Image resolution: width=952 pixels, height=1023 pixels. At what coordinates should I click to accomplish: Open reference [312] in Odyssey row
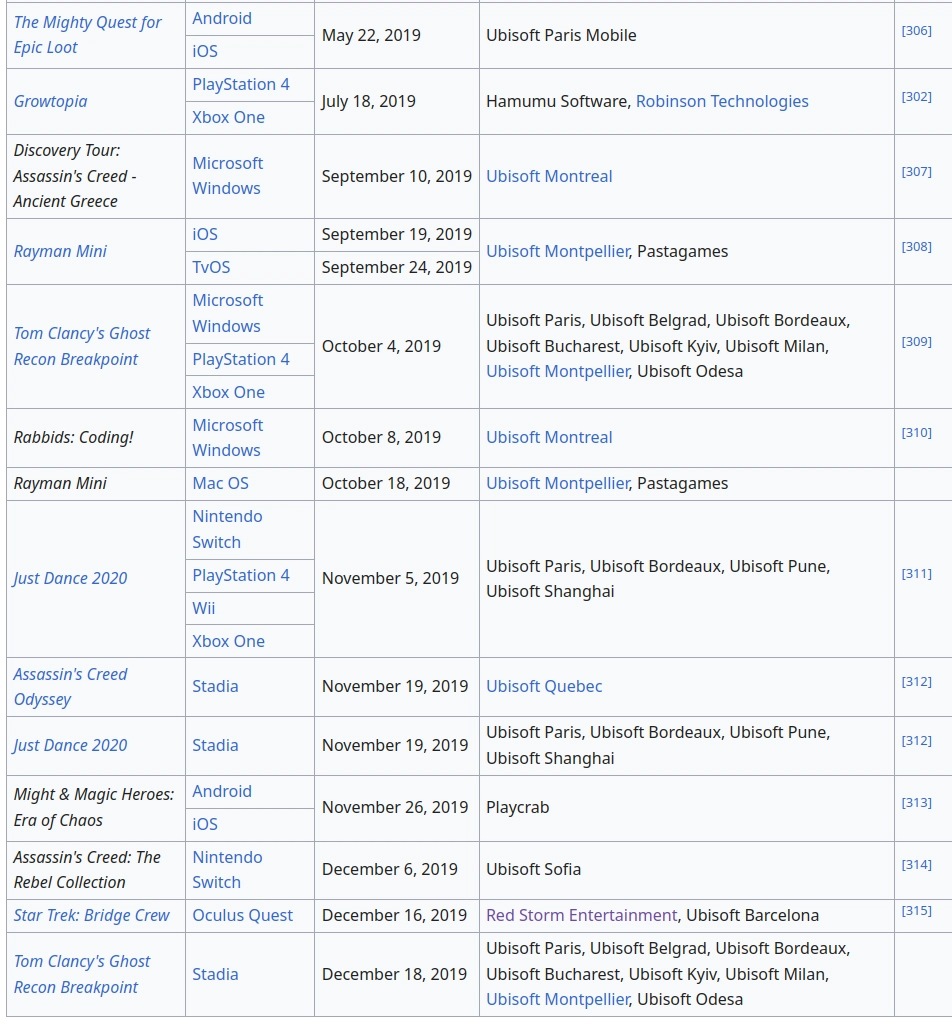pos(916,682)
